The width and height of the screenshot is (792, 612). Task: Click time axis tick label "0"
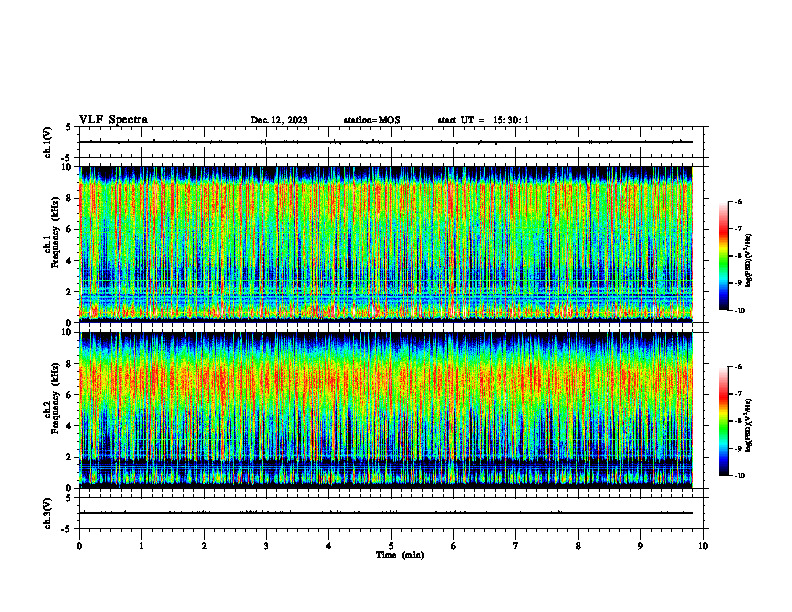[79, 546]
